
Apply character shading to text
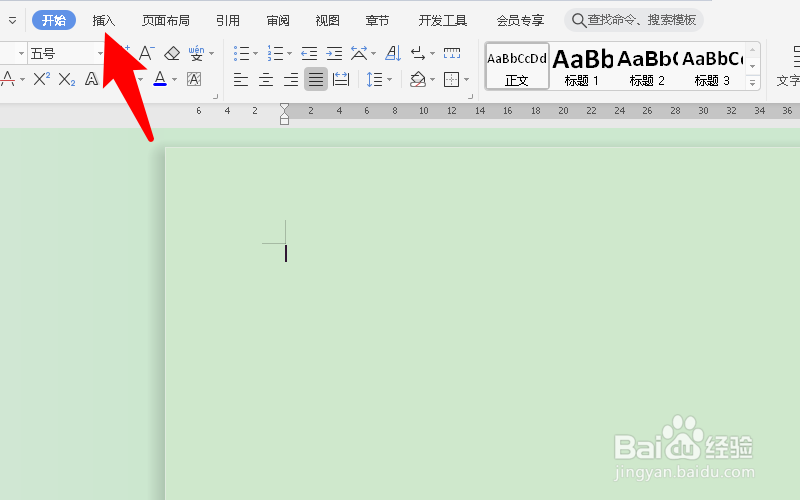pos(194,79)
